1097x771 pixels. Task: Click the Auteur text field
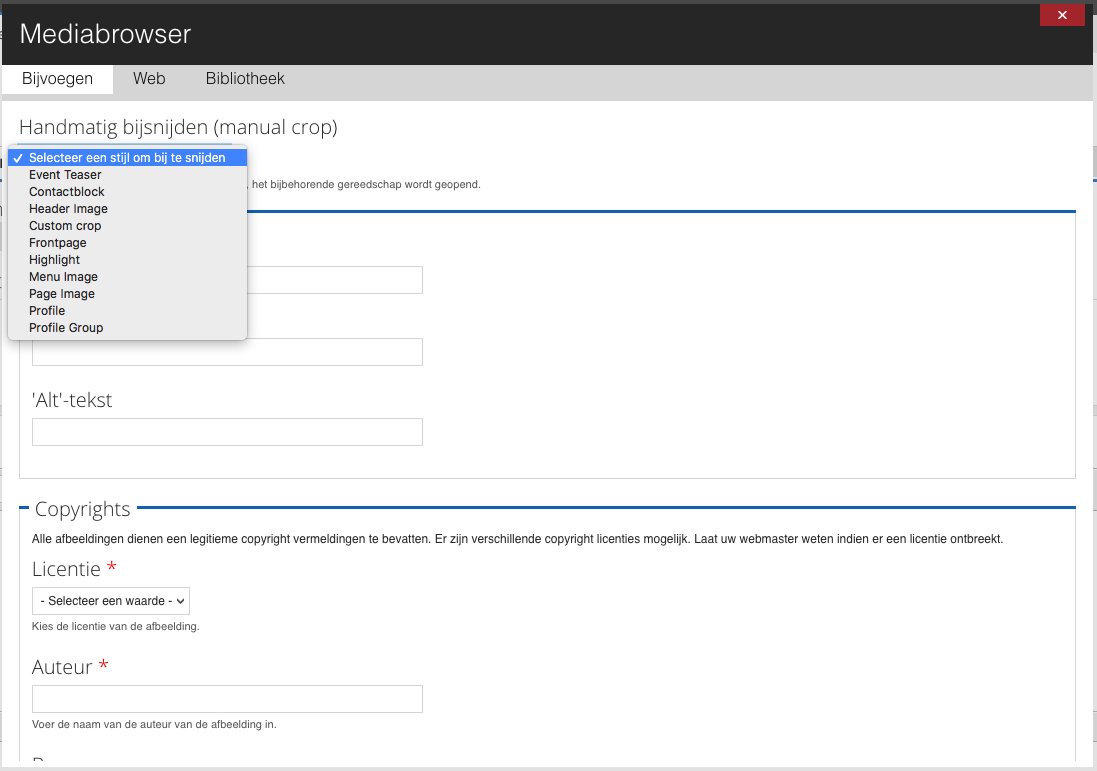pos(227,699)
